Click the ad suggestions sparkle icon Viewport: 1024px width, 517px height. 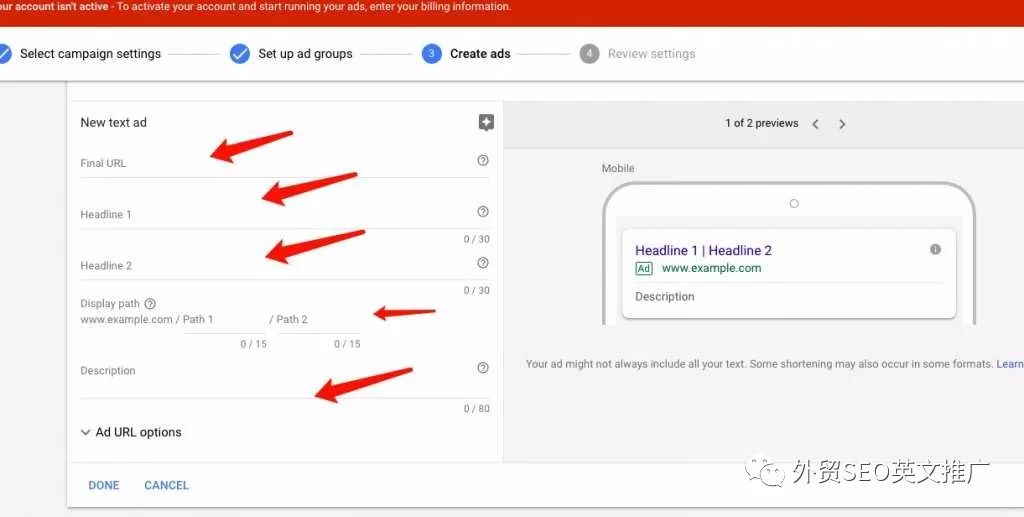coord(486,122)
